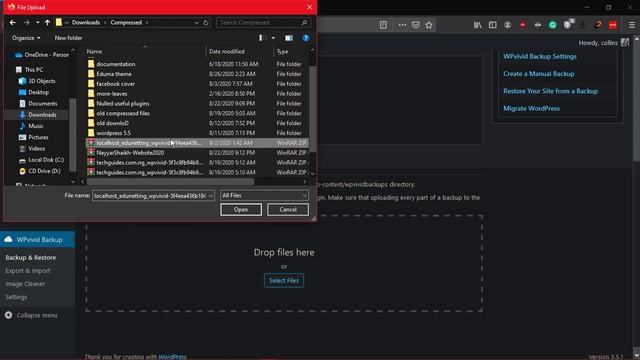This screenshot has height=360, width=640.
Task: Expand the address bar history dropdown
Action: coord(196,23)
